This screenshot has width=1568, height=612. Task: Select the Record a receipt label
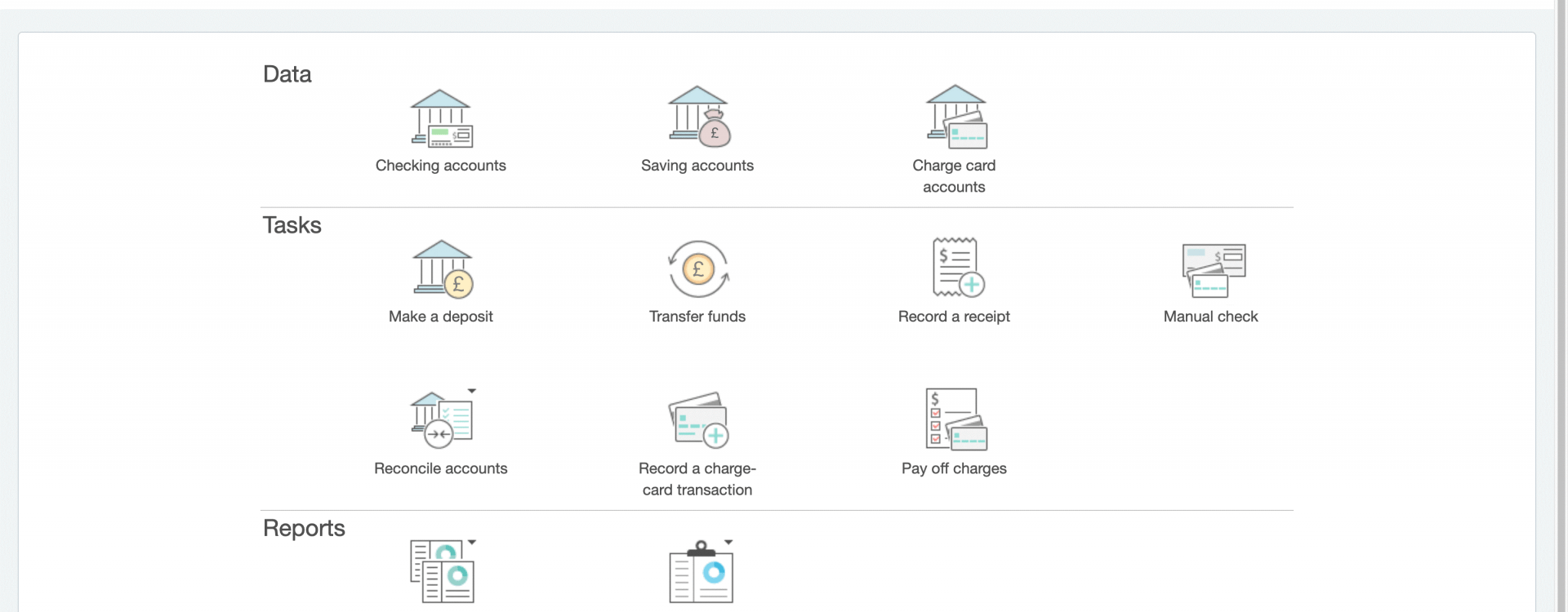[x=954, y=317]
